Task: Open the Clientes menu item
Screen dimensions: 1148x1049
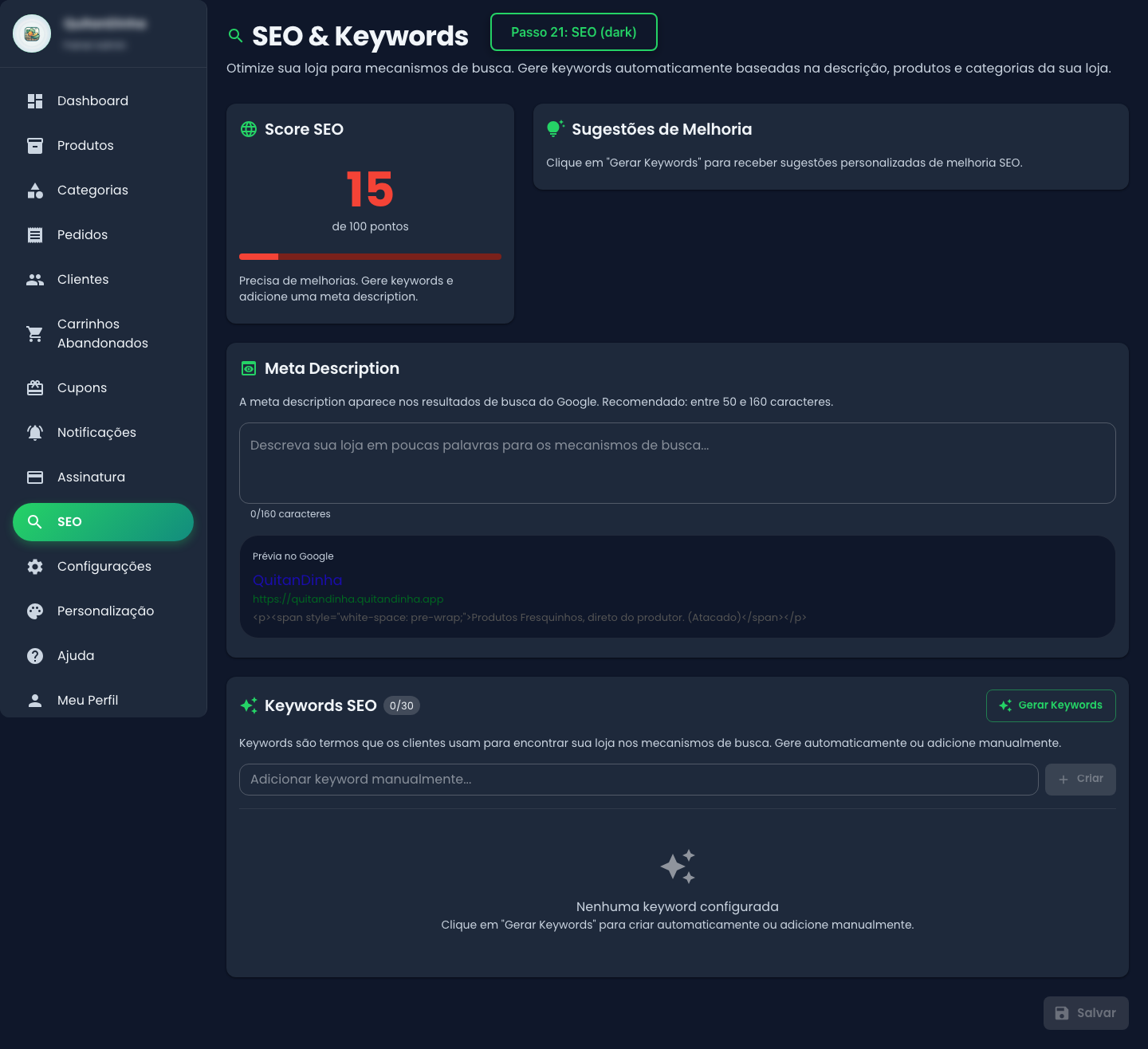Action: [83, 280]
